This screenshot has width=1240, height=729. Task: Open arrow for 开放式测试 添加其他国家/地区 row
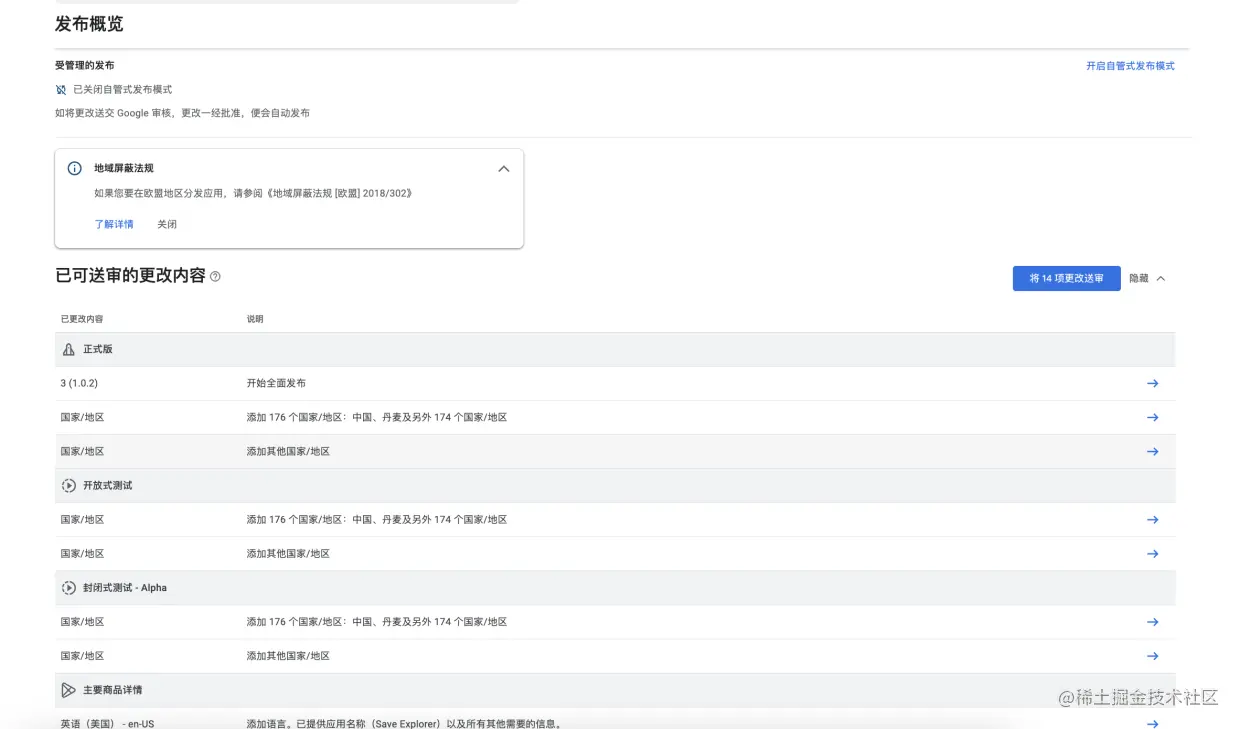tap(1152, 554)
